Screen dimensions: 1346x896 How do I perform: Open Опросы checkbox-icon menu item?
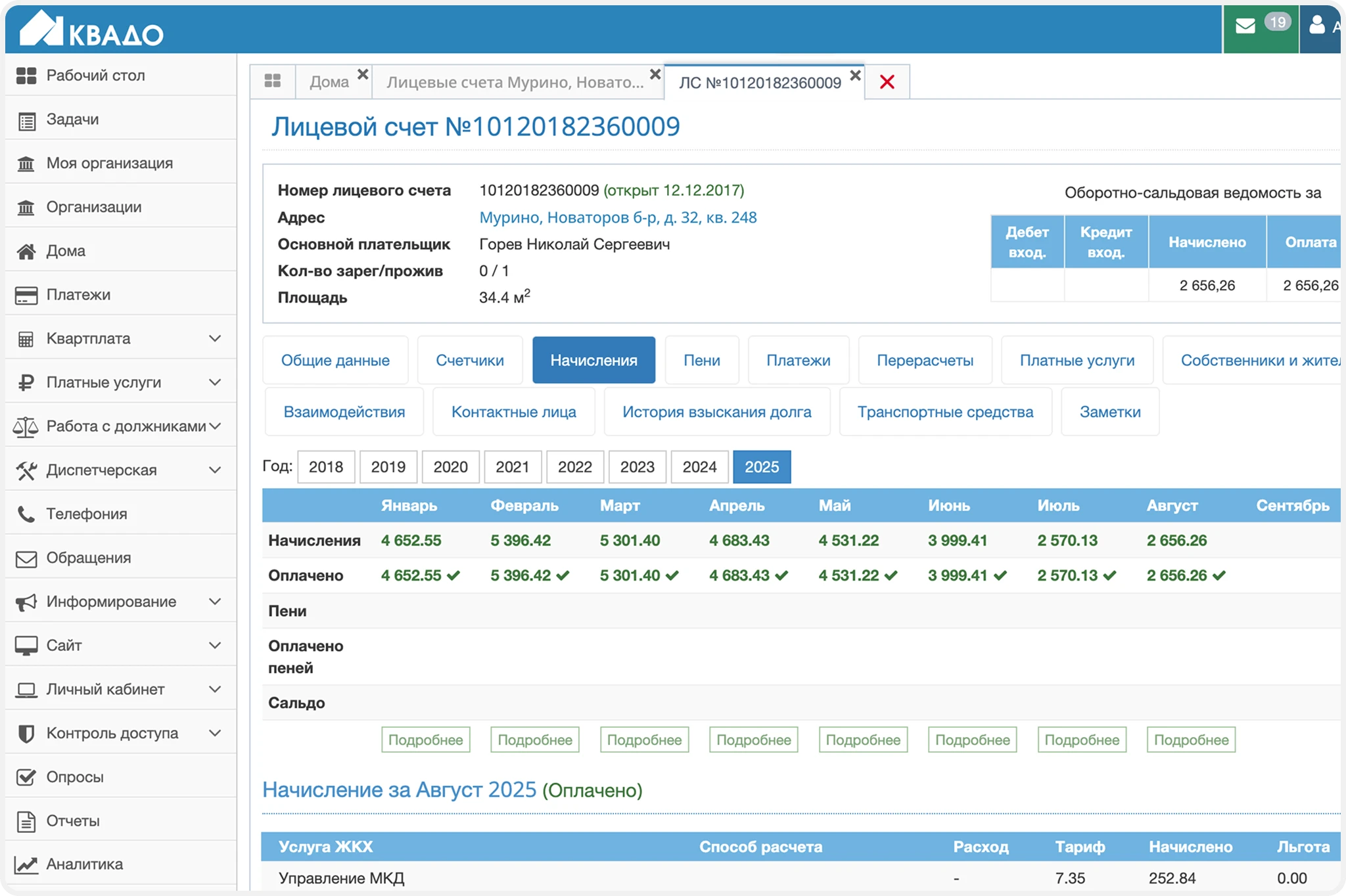[74, 776]
